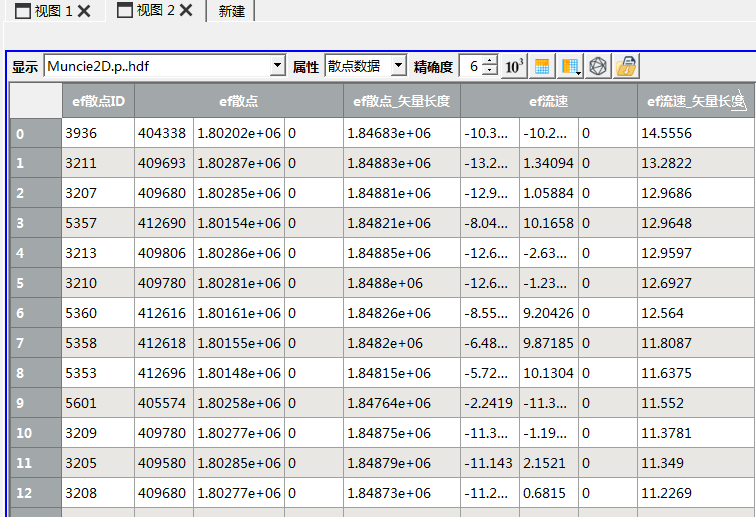The width and height of the screenshot is (756, 517).
Task: Click cell value 1.8488e+06
Action: click(402, 283)
